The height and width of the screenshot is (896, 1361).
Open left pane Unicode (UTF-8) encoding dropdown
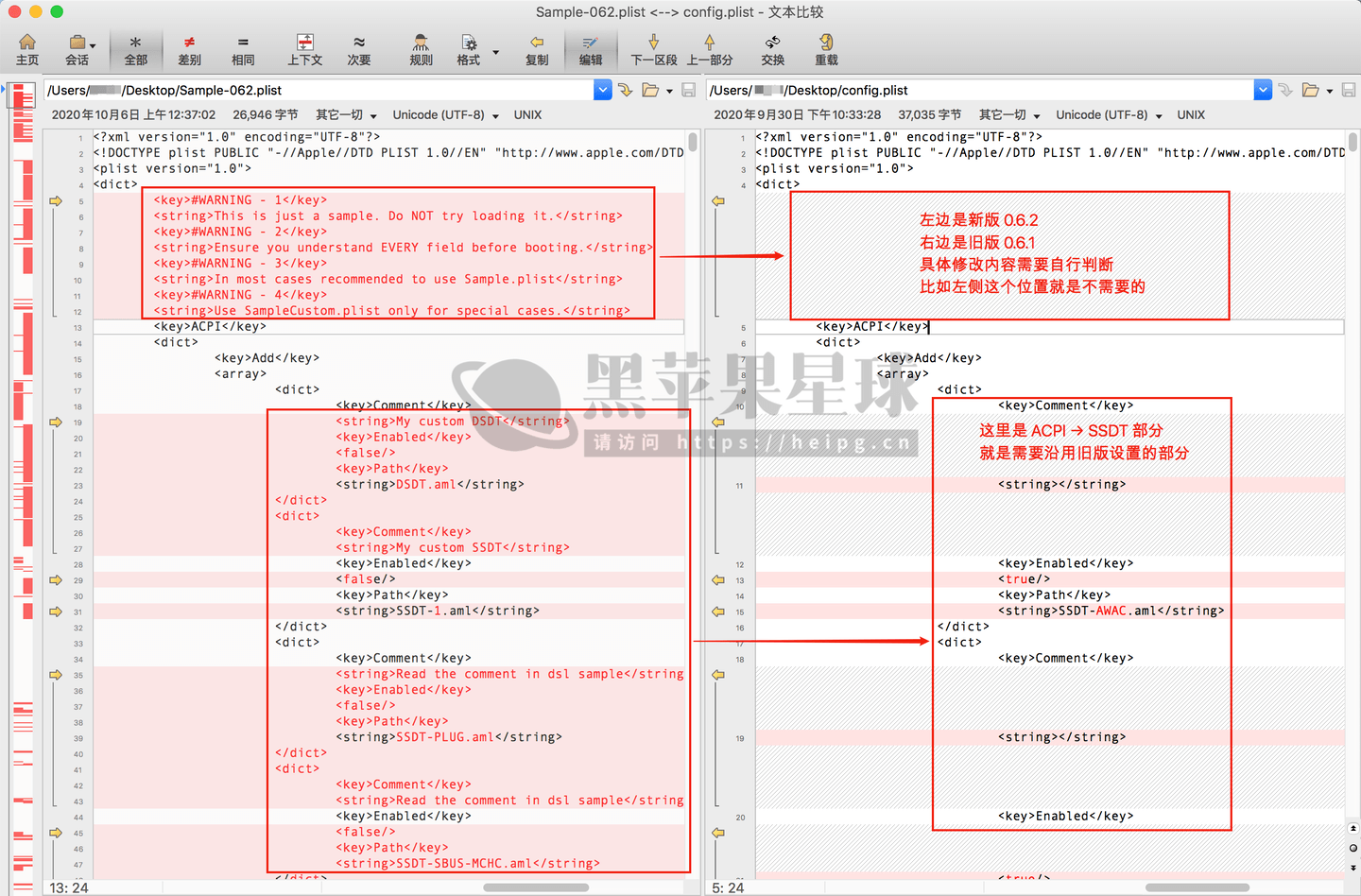click(445, 114)
